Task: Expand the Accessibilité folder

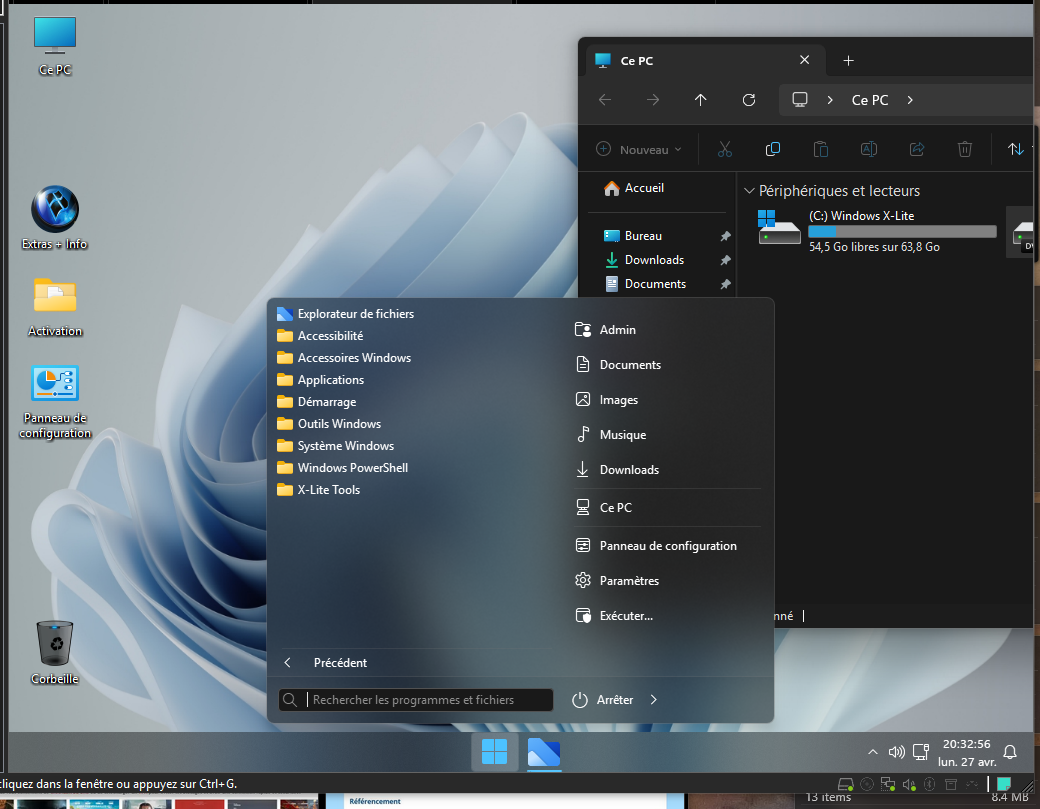Action: (x=320, y=336)
